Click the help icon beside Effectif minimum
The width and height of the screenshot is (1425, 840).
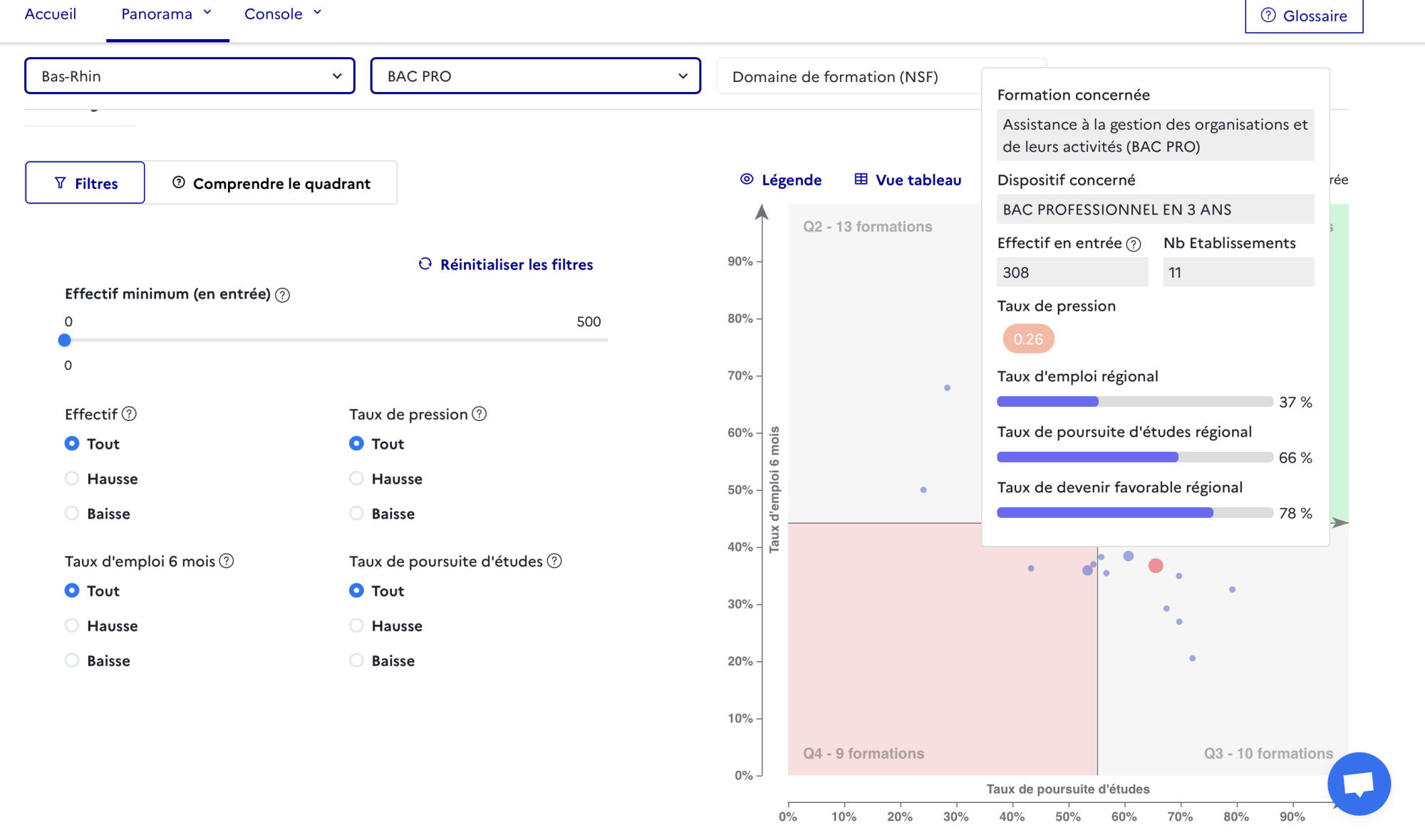tap(282, 295)
